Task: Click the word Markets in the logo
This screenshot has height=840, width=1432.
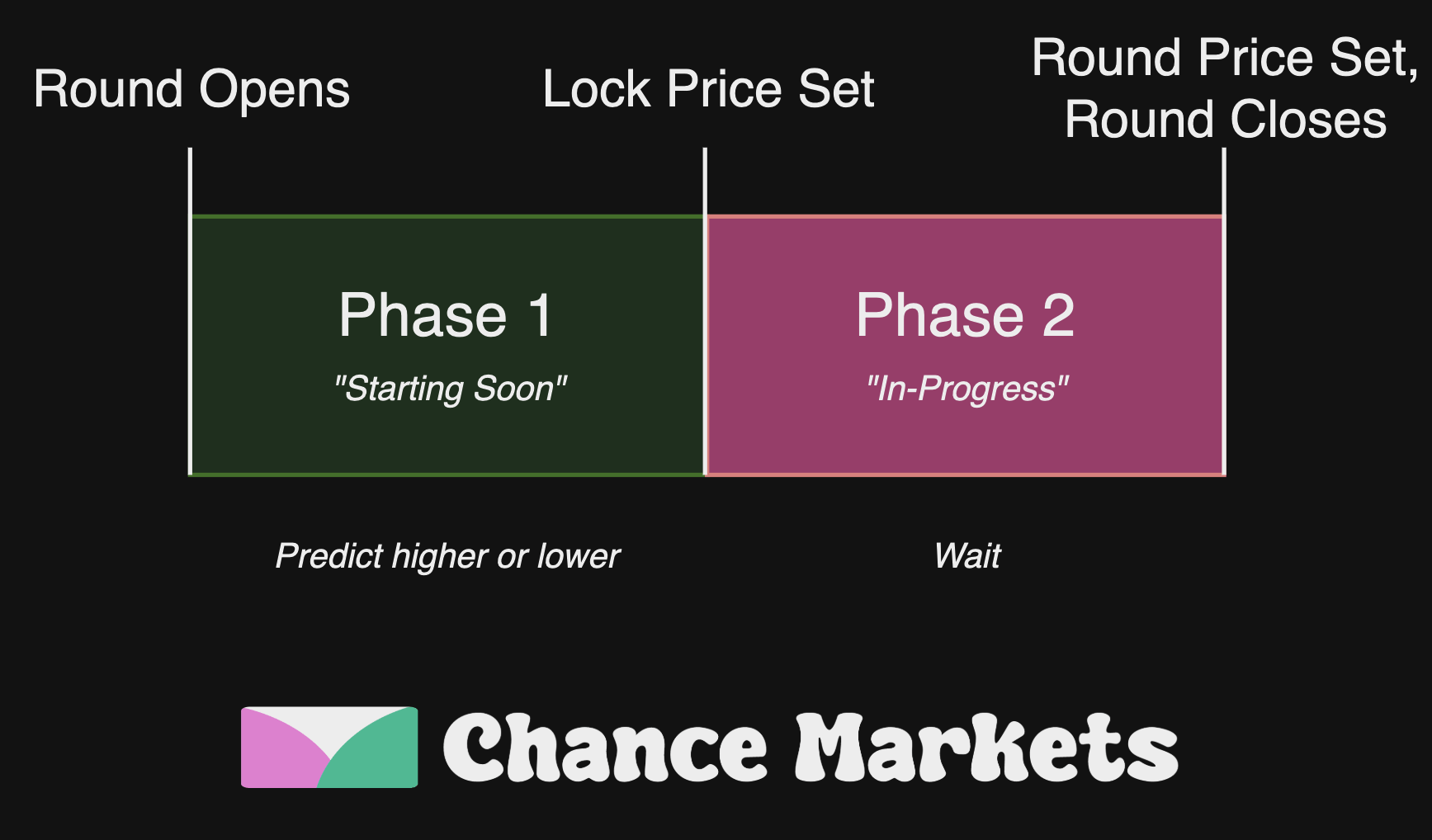Action: 987,748
